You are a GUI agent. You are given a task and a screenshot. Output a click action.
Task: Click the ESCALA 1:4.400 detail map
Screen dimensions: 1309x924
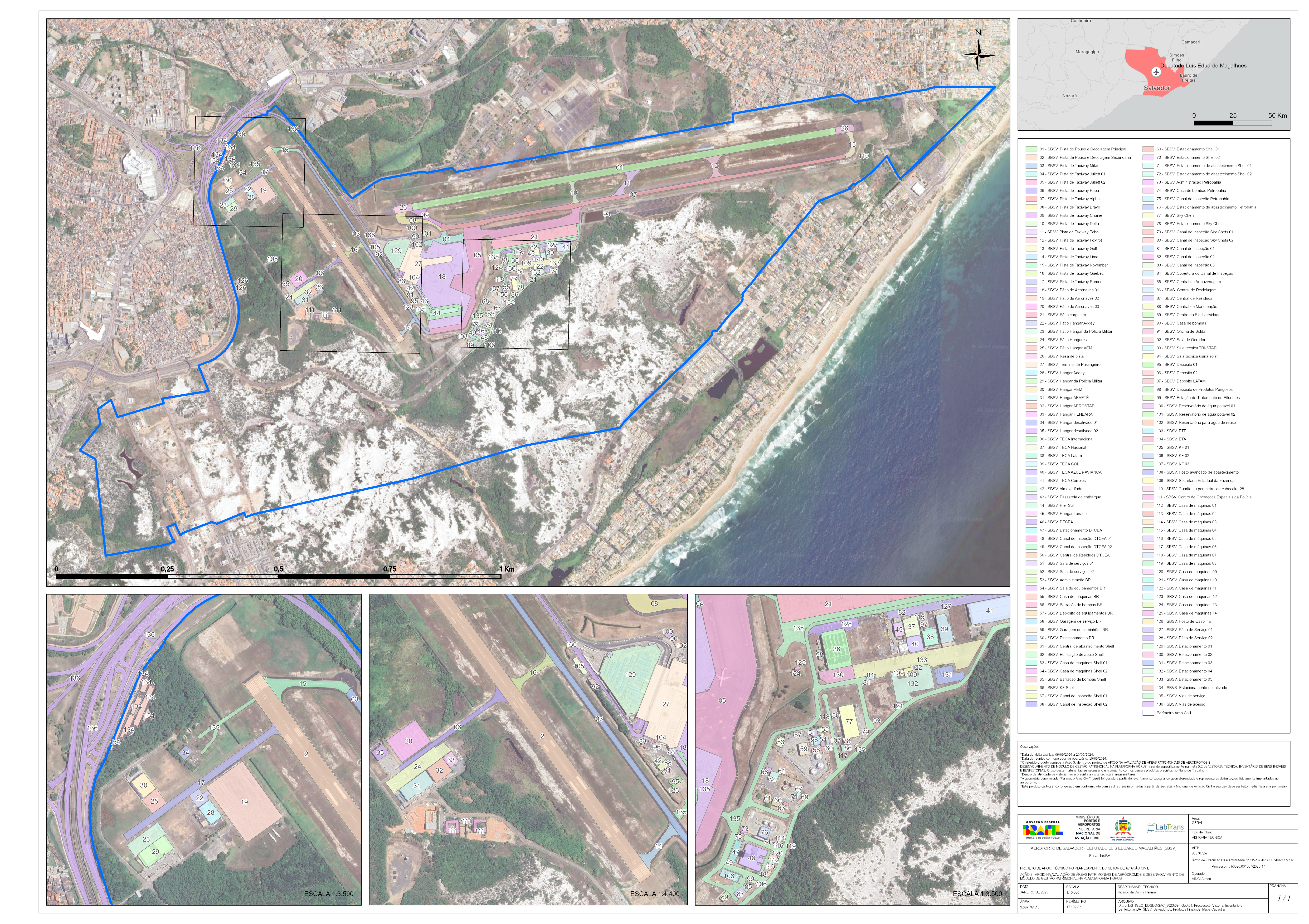tap(528, 749)
